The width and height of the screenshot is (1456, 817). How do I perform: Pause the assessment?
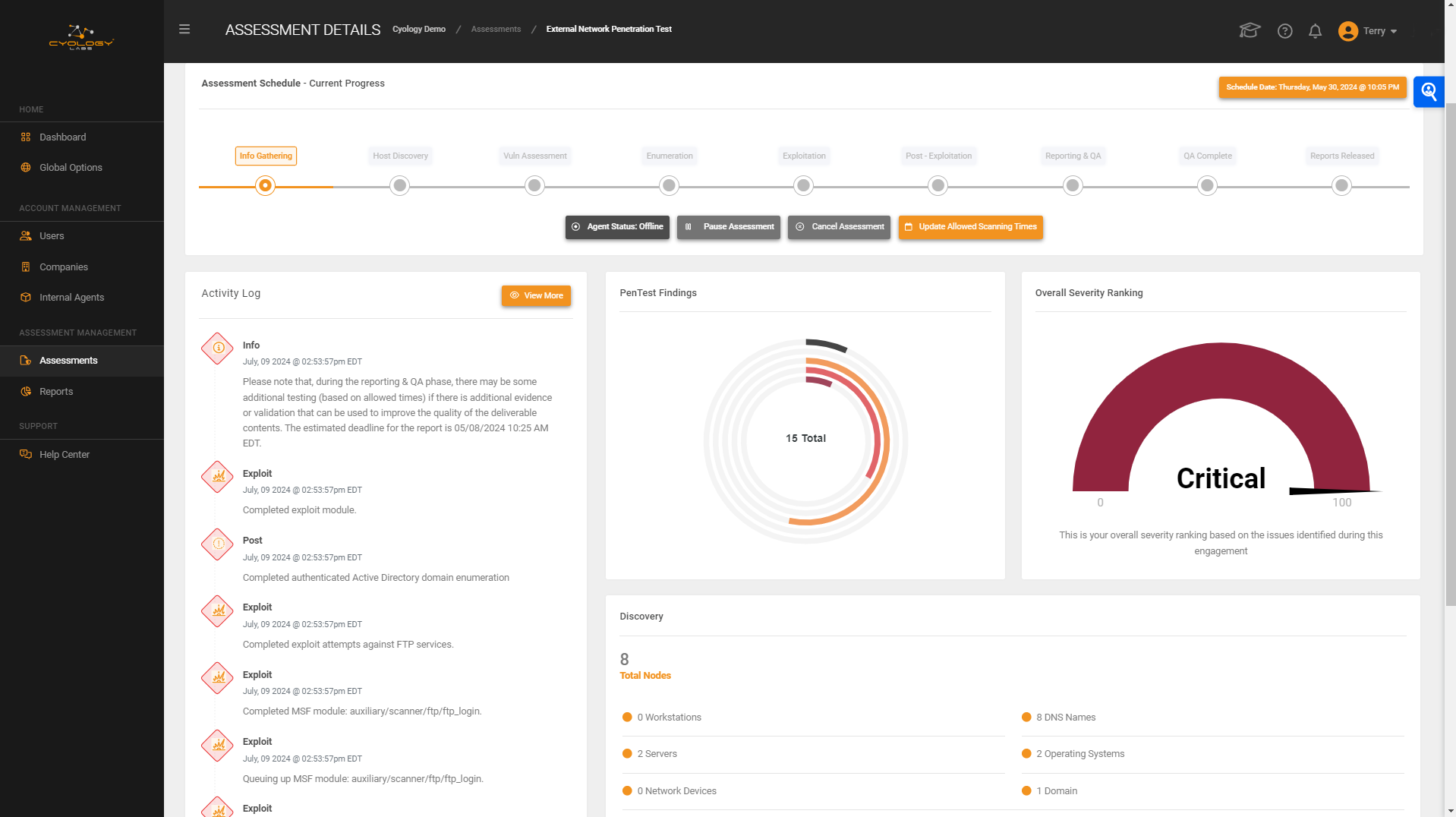click(x=728, y=227)
